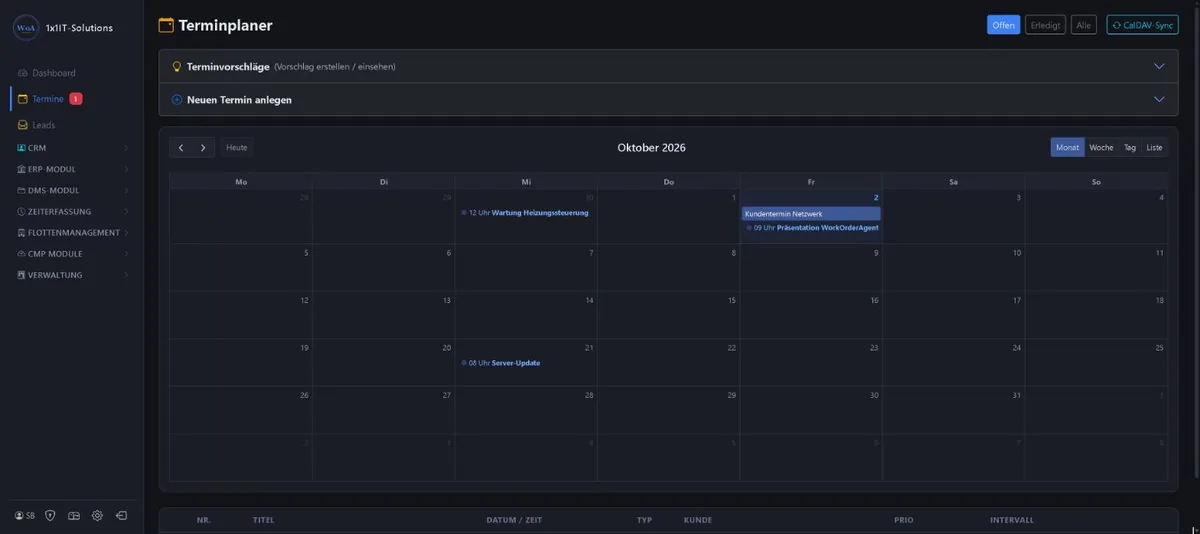Click the red Termine notification badge
This screenshot has width=1200, height=534.
click(76, 99)
